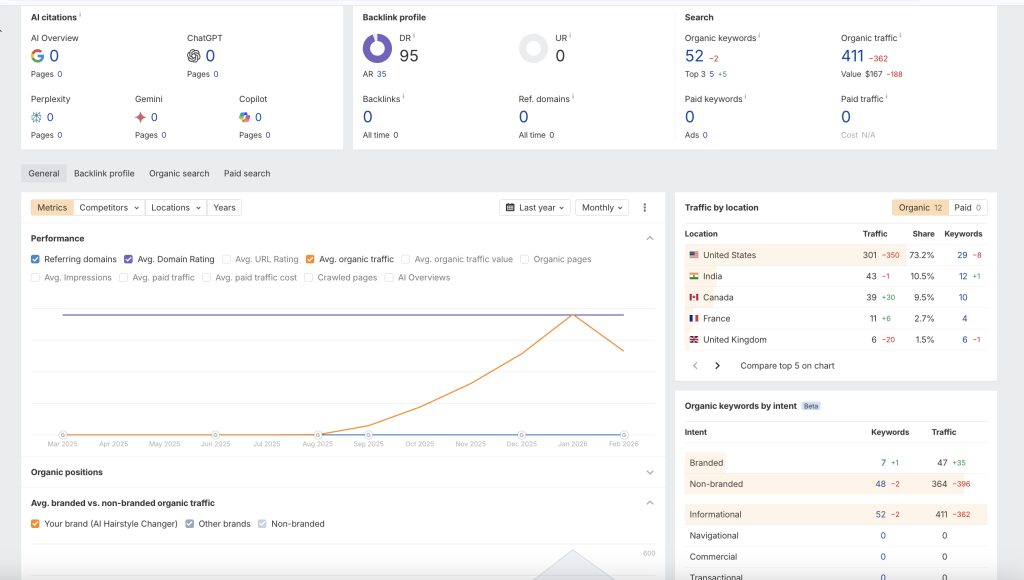Uncheck the Referring domains checkbox
Screen dimensions: 1024x580
[x=36, y=259]
